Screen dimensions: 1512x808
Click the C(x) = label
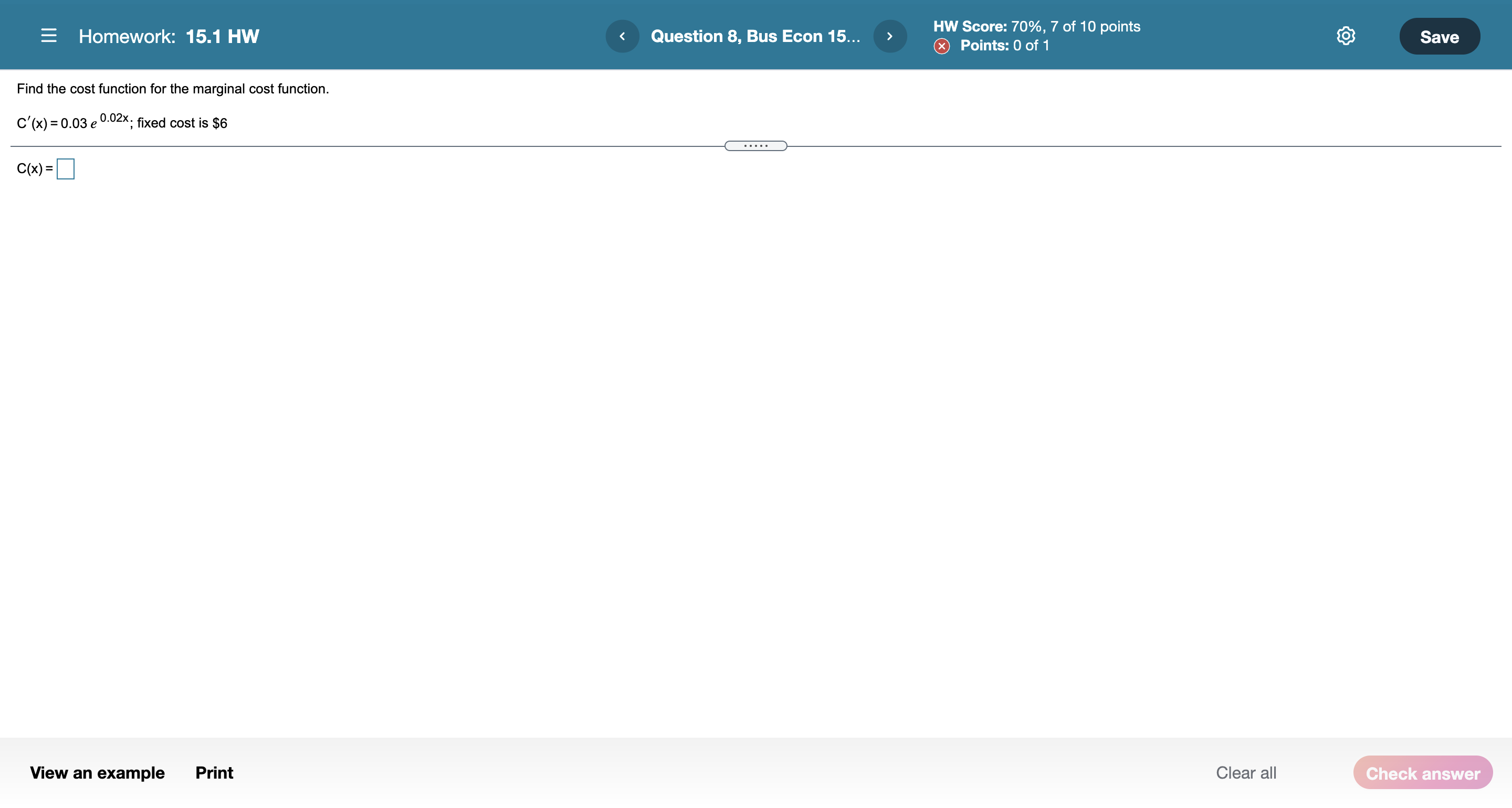pyautogui.click(x=34, y=169)
